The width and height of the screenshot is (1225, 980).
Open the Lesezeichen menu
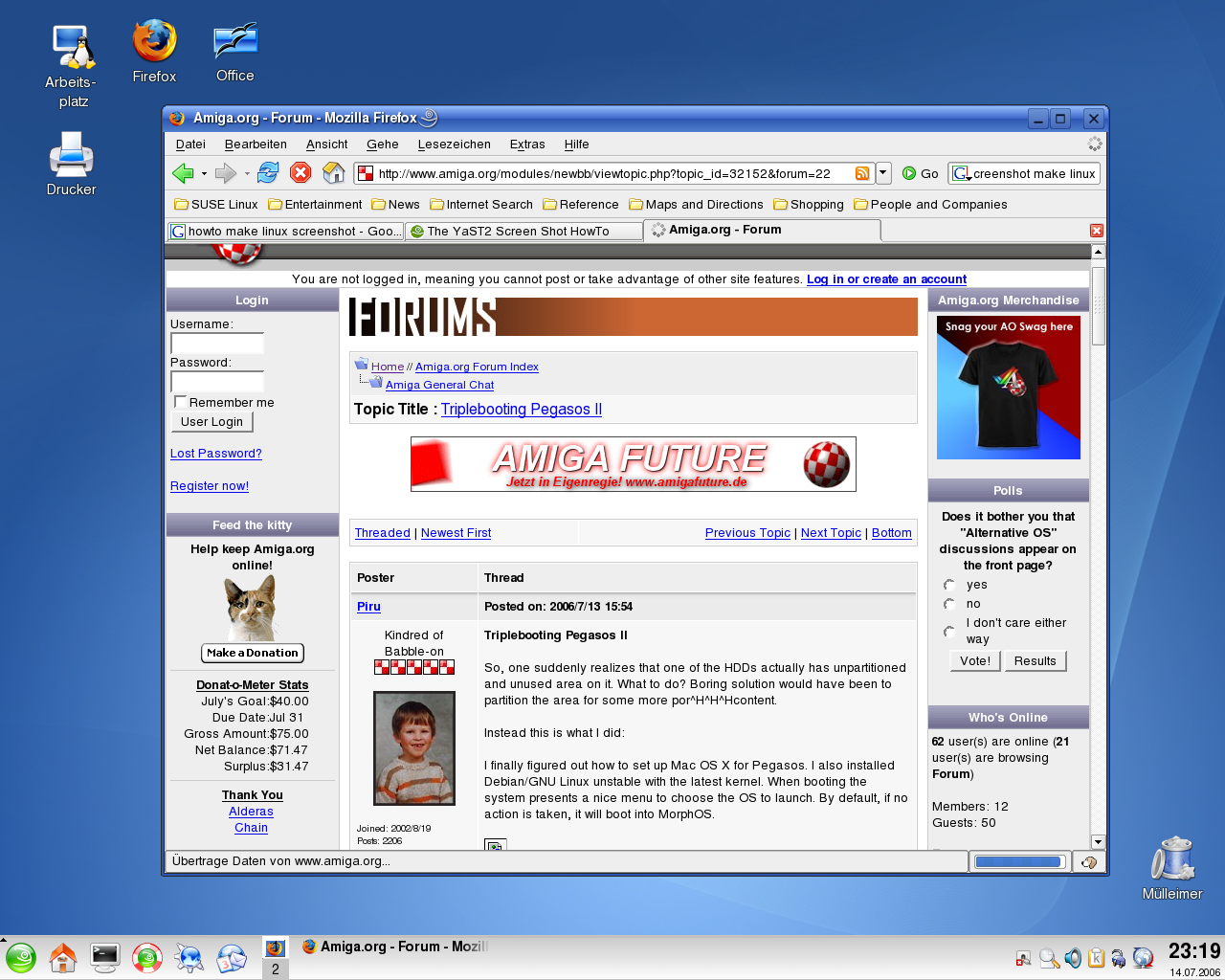454,145
